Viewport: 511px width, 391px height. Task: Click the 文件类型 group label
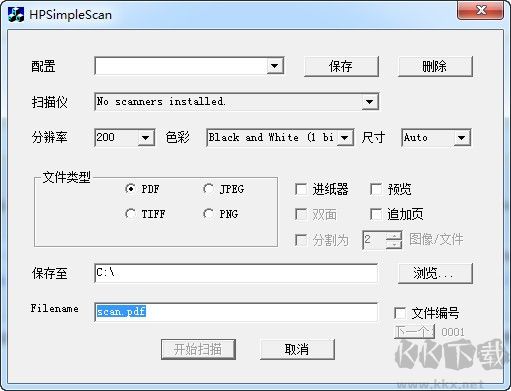[67, 177]
